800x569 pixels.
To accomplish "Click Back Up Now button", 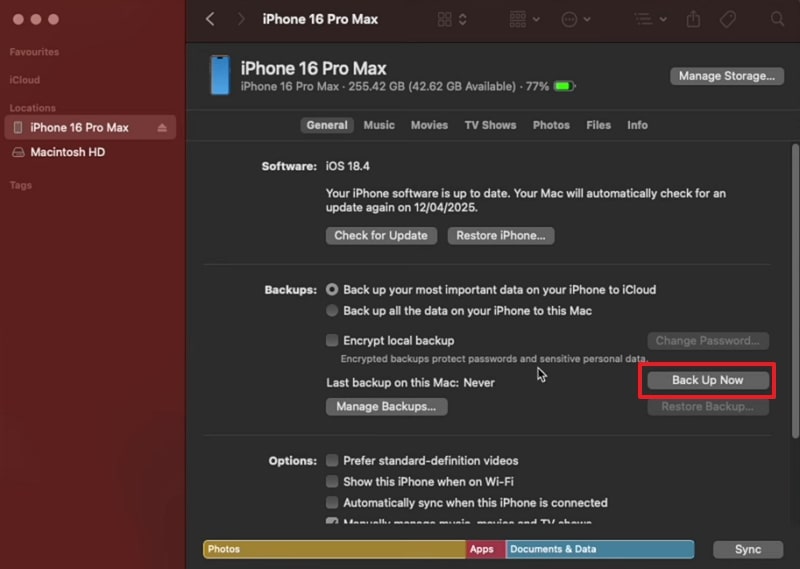I will [x=708, y=380].
